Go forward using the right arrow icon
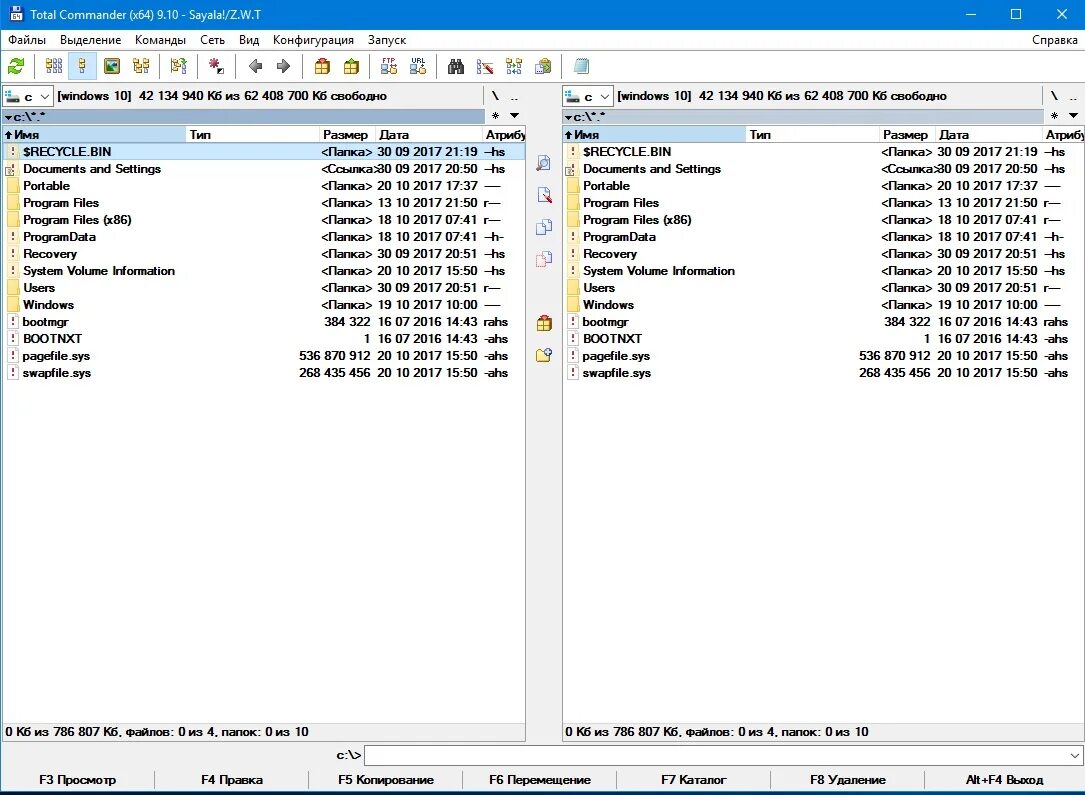1085x795 pixels. tap(283, 66)
